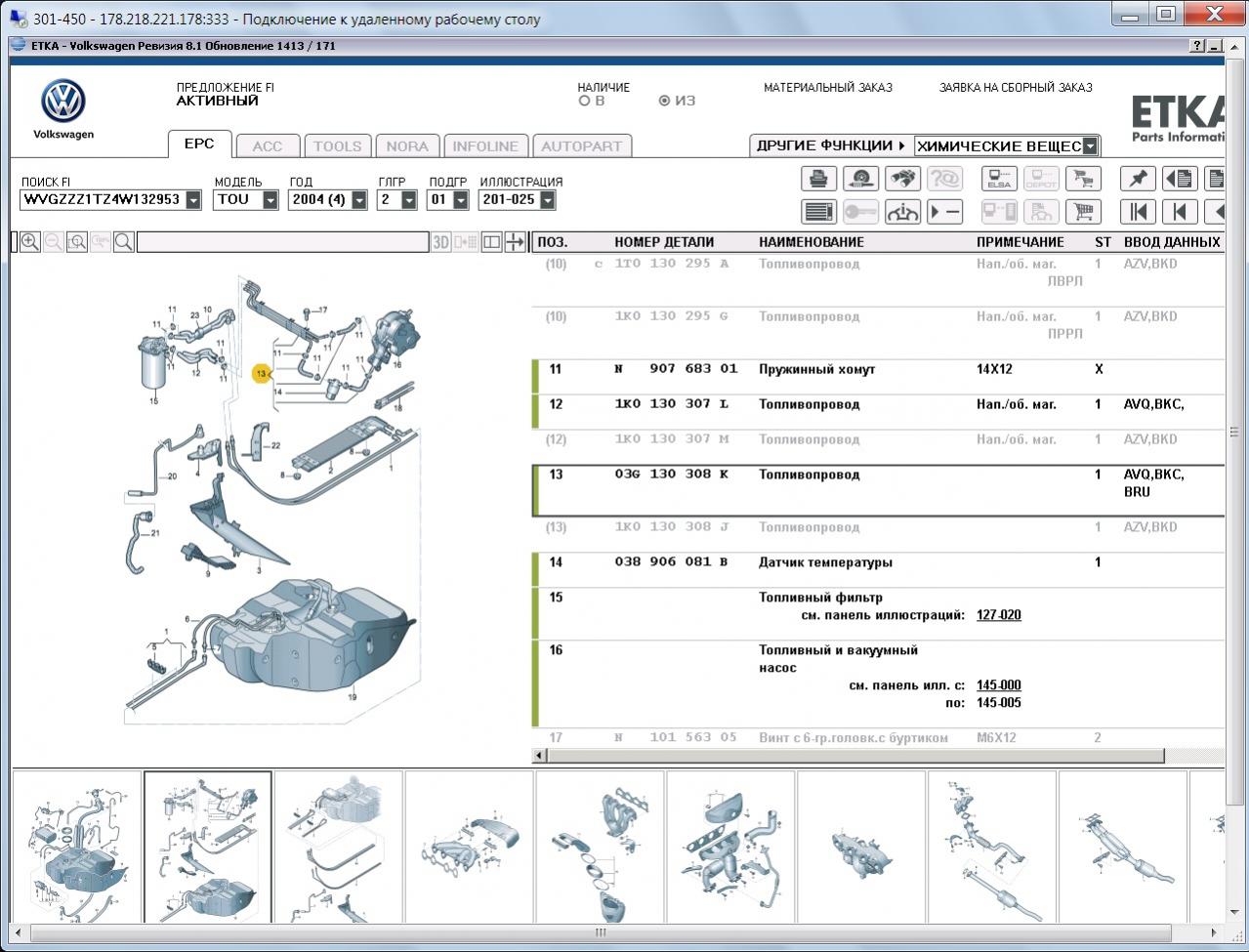The width and height of the screenshot is (1249, 952).
Task: Switch to the AUTOPART tab
Action: coord(581,146)
